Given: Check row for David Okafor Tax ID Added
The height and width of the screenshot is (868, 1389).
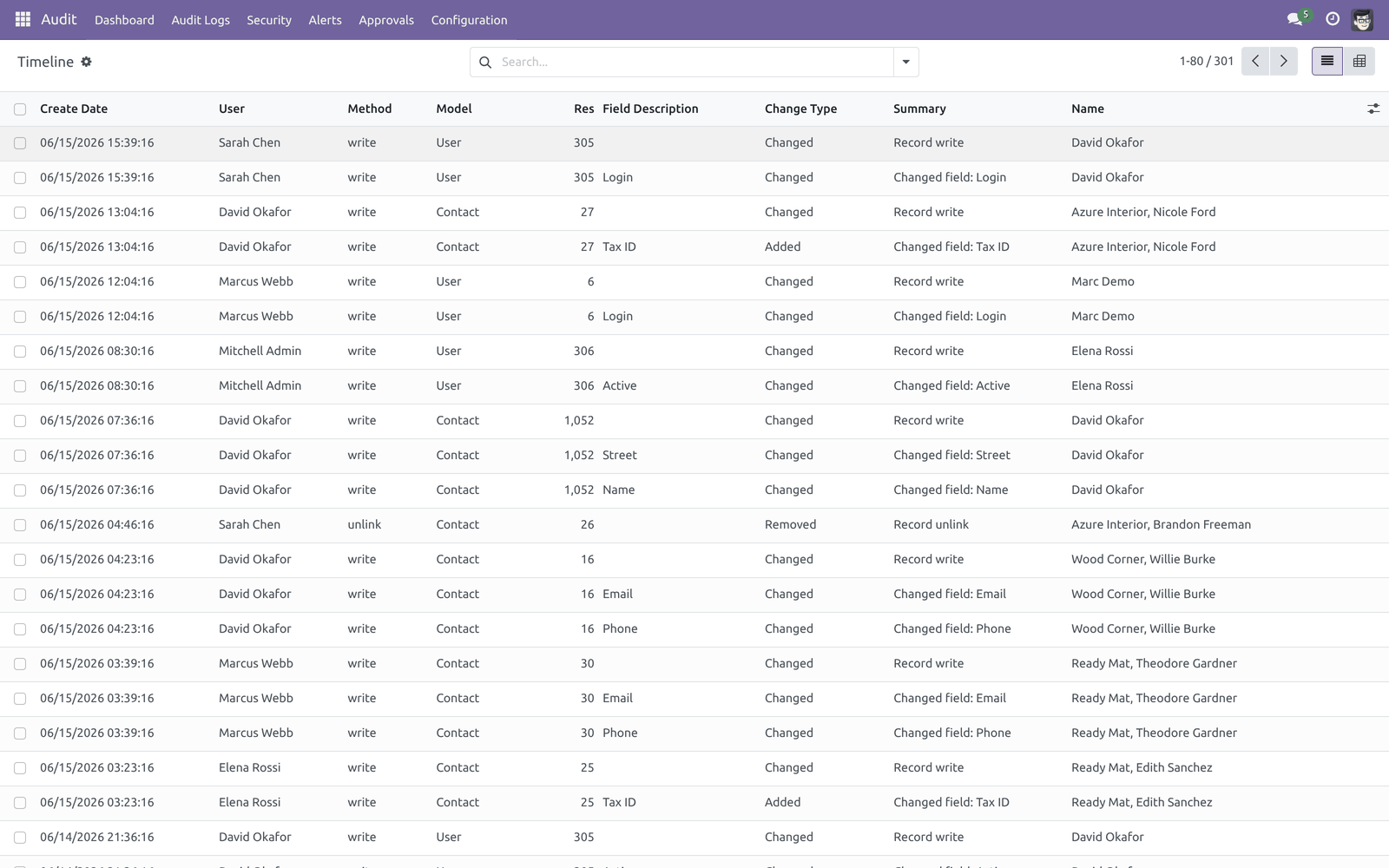Looking at the screenshot, I should 20,247.
